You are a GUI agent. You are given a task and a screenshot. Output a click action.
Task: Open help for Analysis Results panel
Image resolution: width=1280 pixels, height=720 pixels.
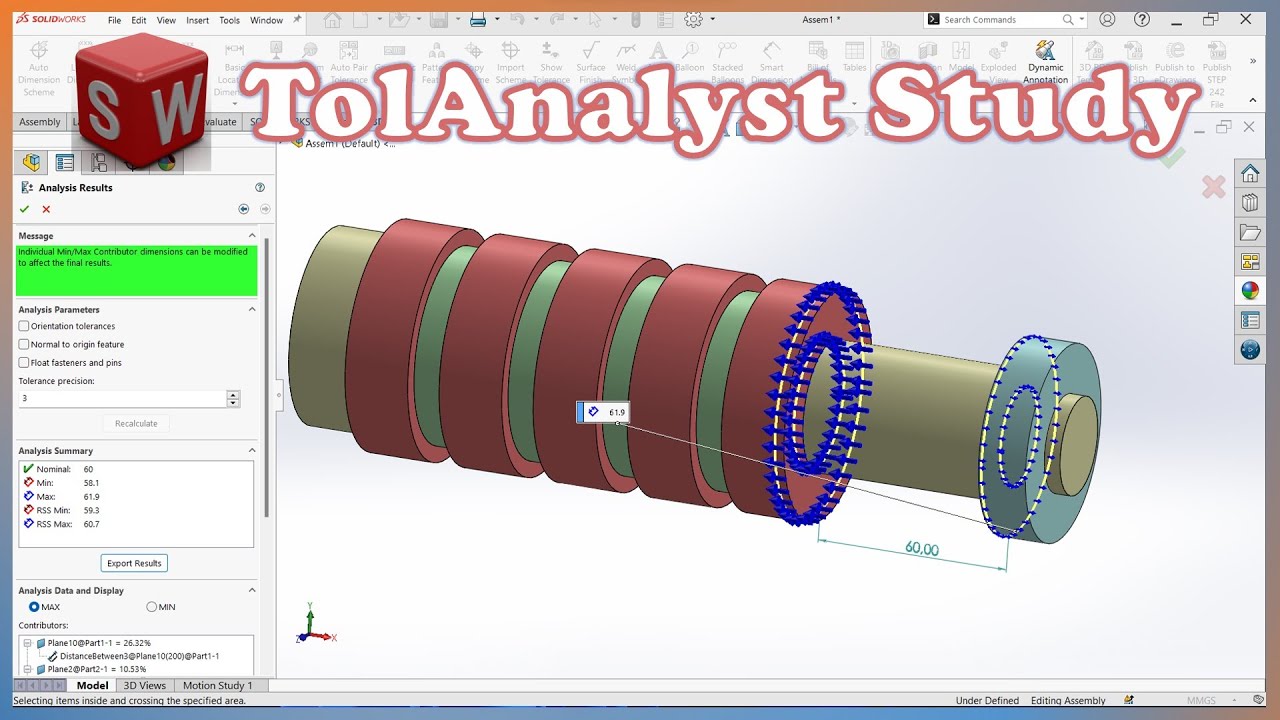[x=260, y=187]
